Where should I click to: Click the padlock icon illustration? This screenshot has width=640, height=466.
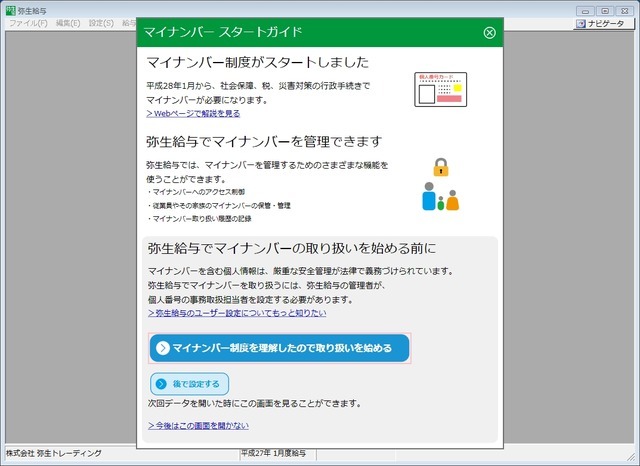pos(441,167)
